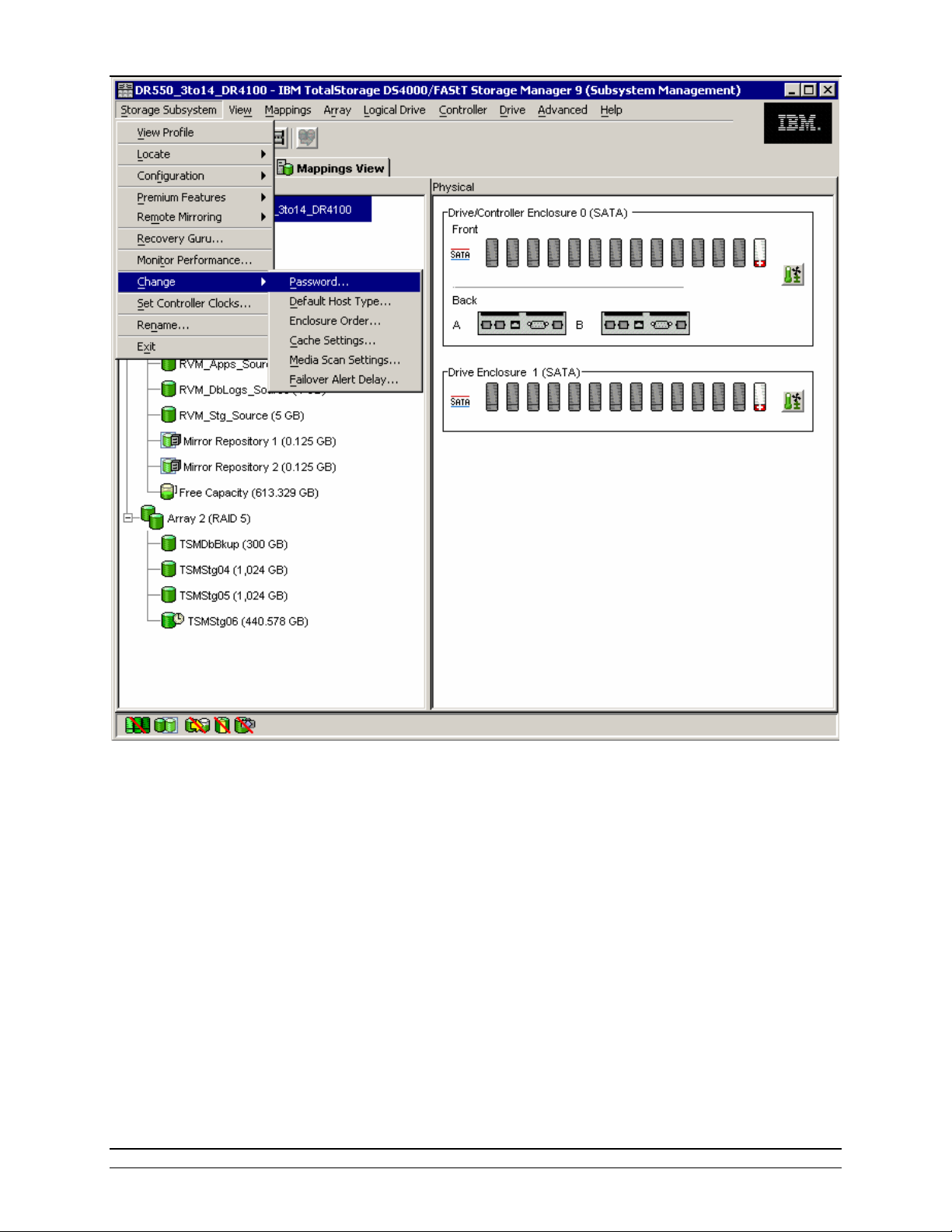Open the Mappings menu
The width and height of the screenshot is (952, 1232).
click(288, 110)
